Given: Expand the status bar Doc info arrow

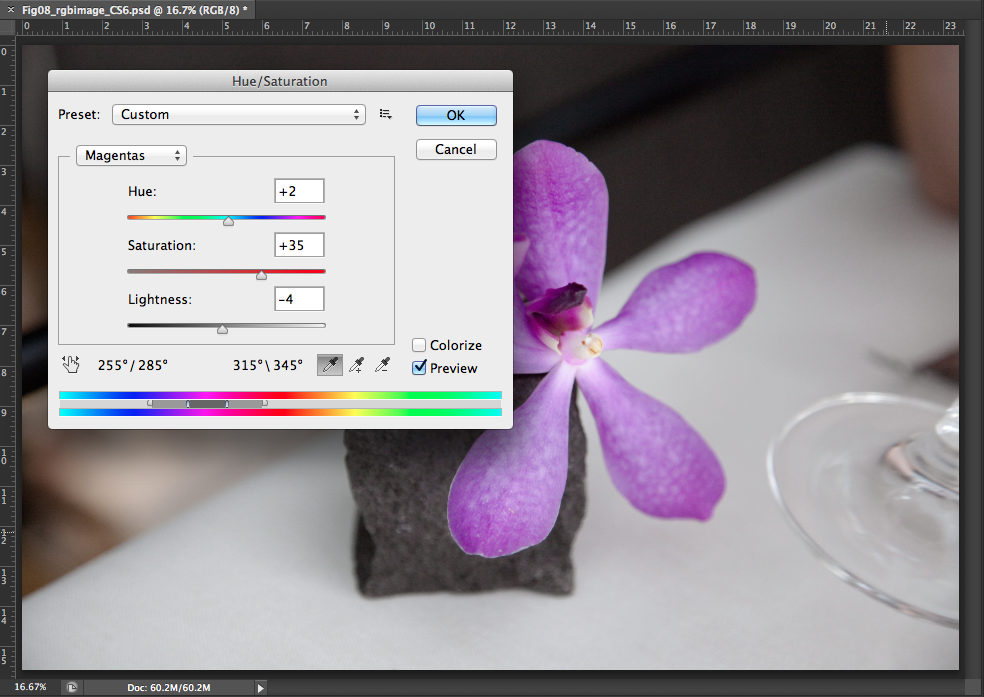Looking at the screenshot, I should (x=261, y=687).
